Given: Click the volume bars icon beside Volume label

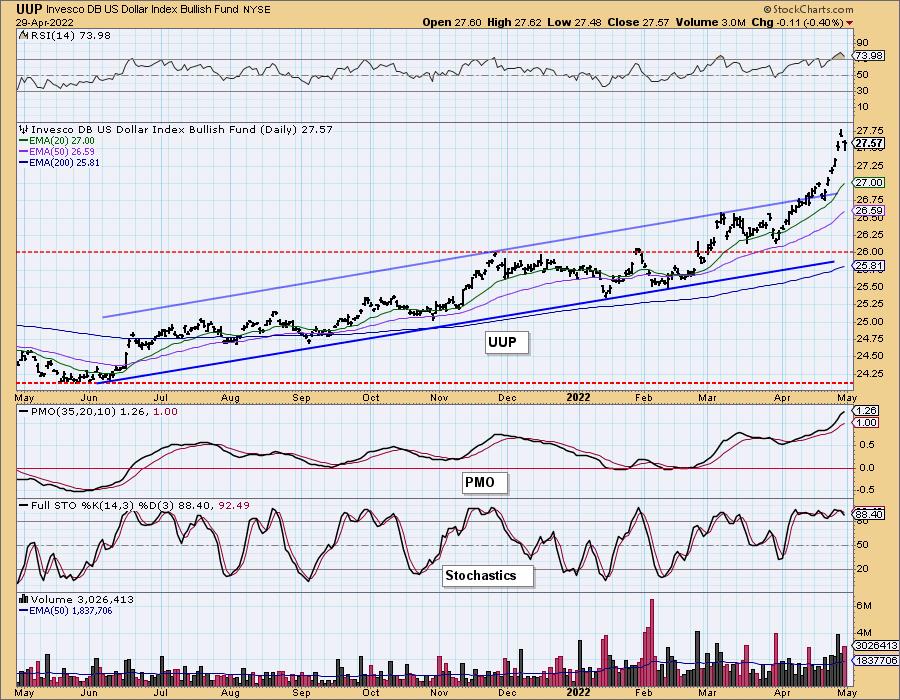Looking at the screenshot, I should [24, 600].
